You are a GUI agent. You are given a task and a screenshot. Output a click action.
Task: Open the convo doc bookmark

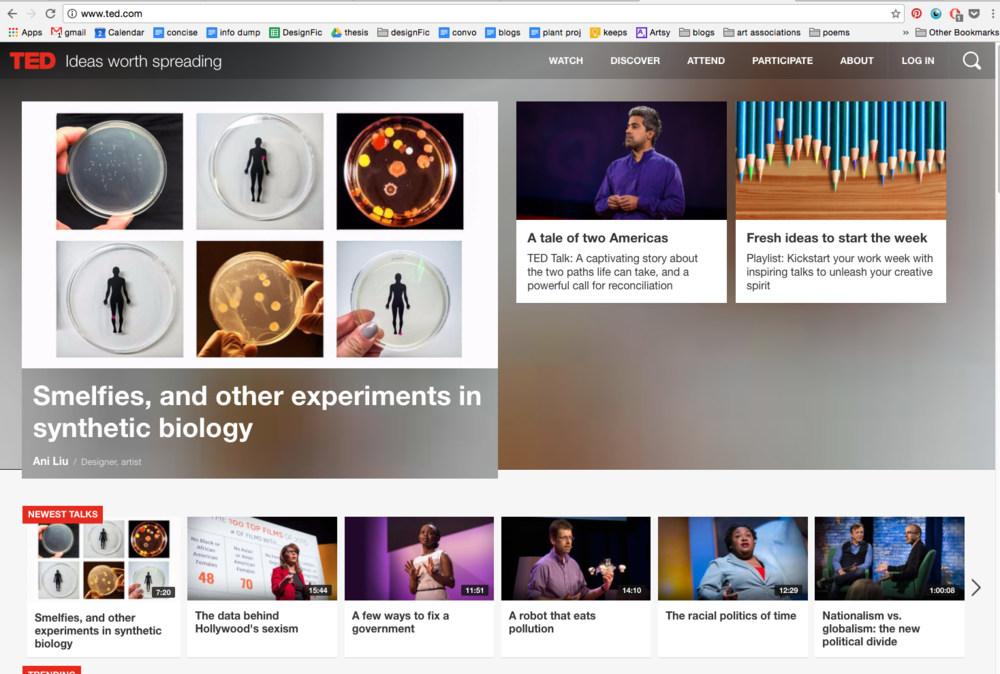pos(458,33)
